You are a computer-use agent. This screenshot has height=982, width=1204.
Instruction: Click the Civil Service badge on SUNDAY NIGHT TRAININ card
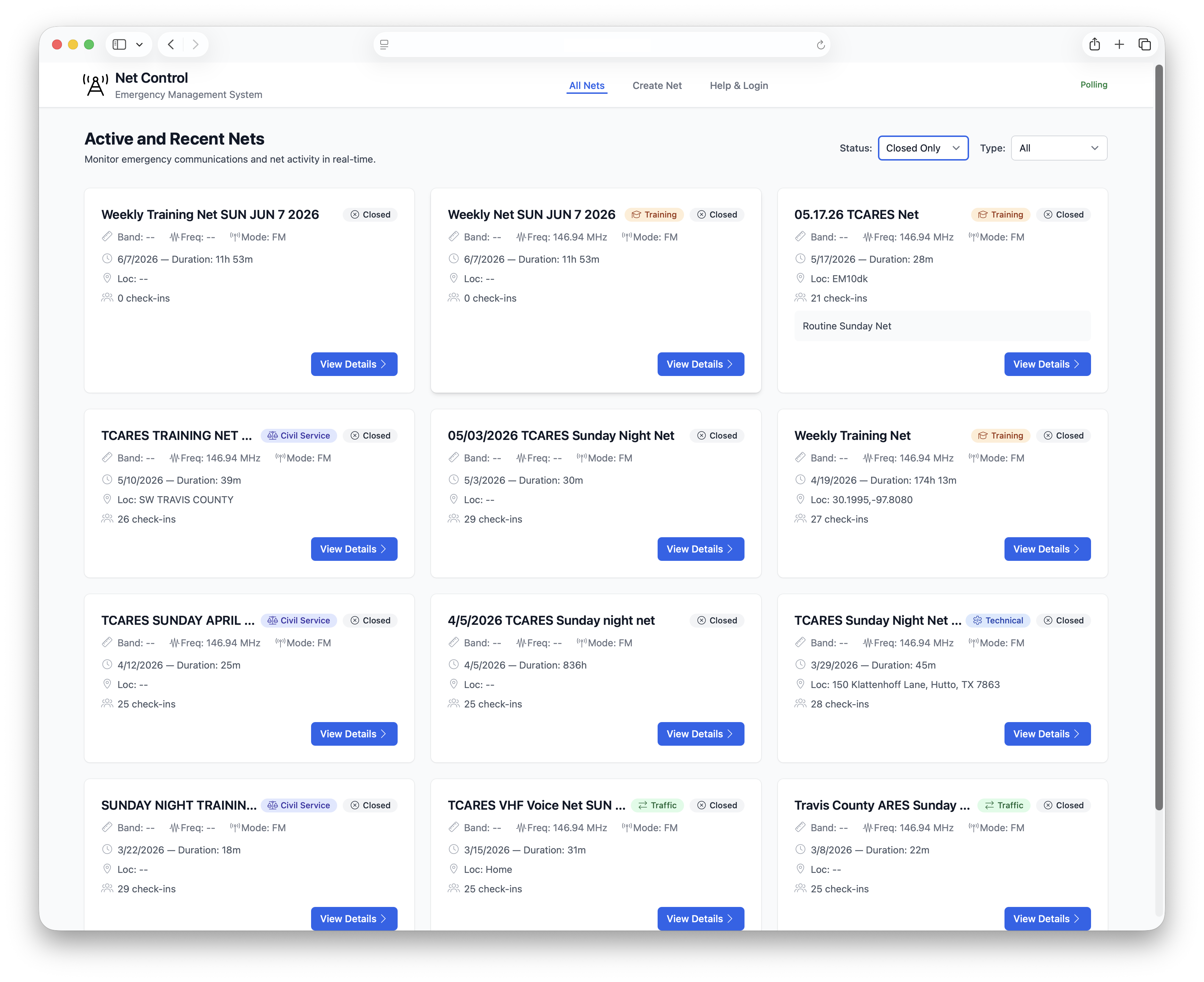click(299, 805)
